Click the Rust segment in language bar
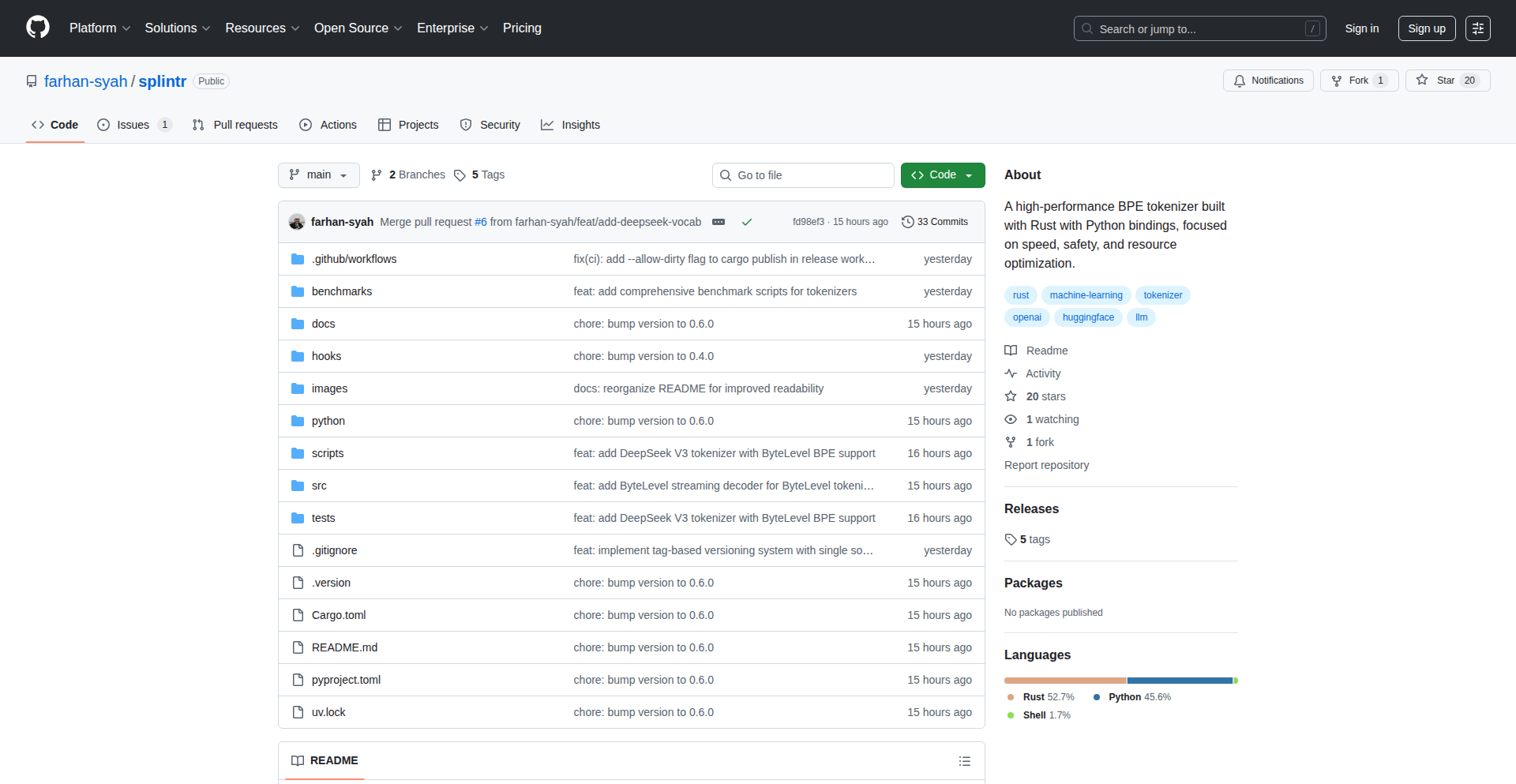The height and width of the screenshot is (784, 1516). pyautogui.click(x=1064, y=681)
